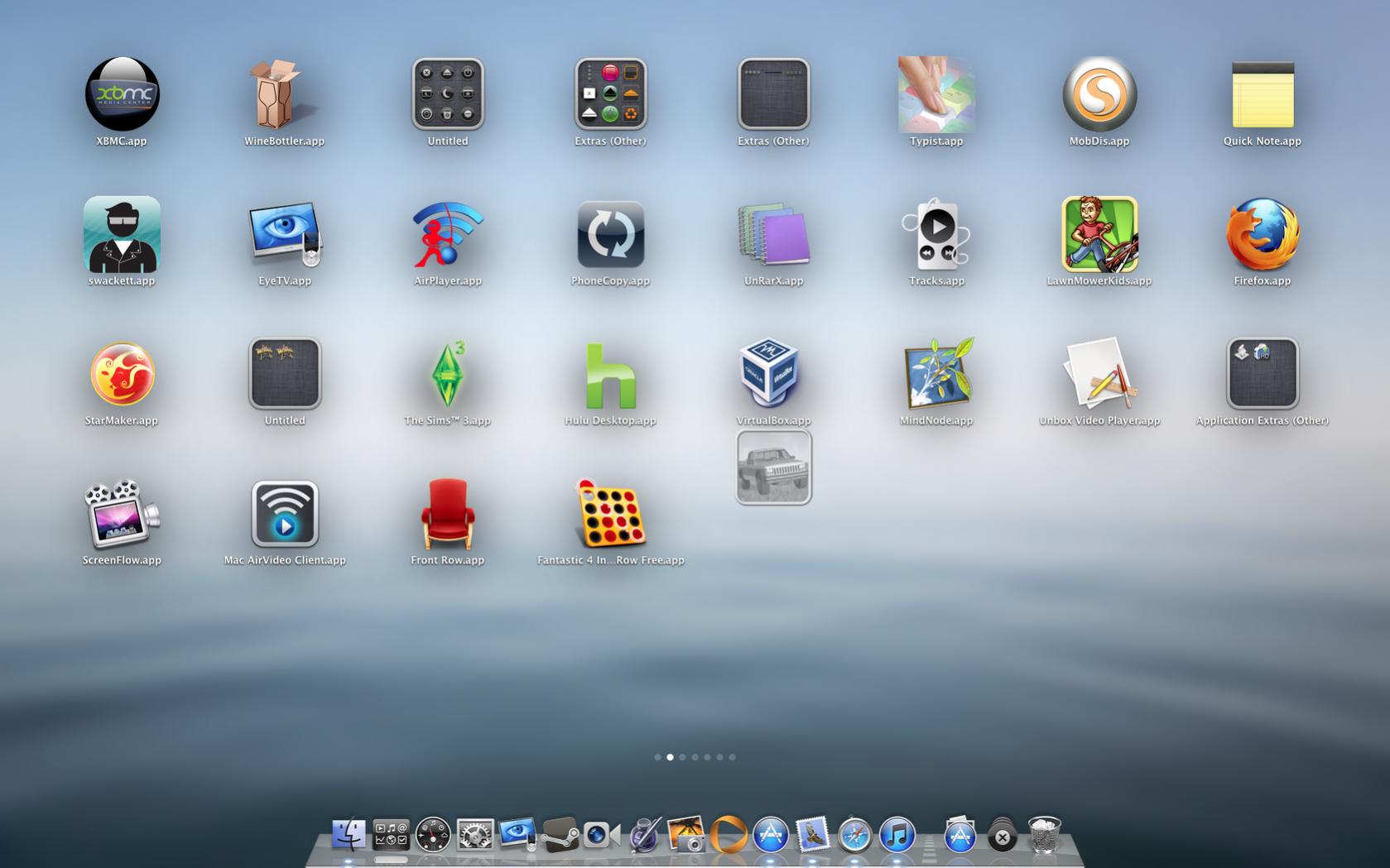
Task: Launch Steam from the Dock
Action: click(560, 835)
